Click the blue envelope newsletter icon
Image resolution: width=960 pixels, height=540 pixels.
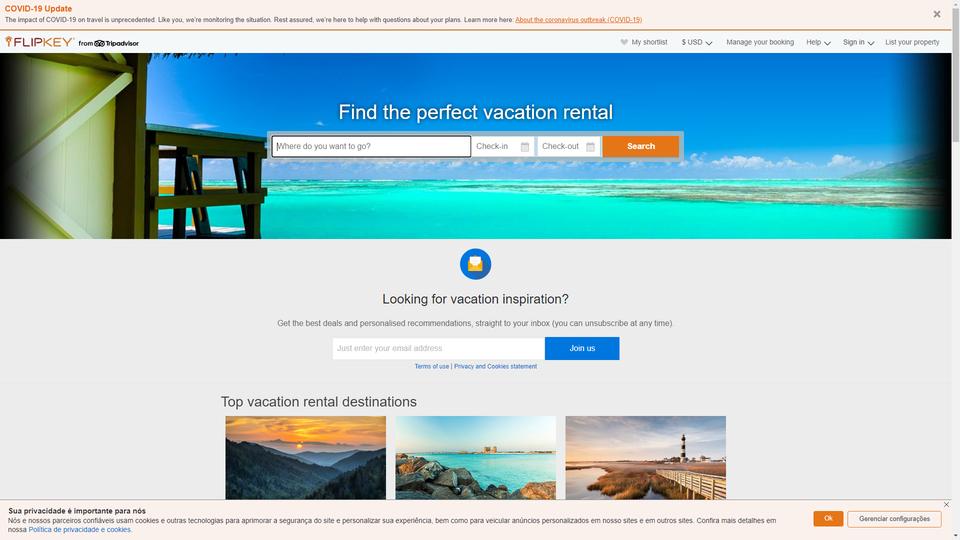pyautogui.click(x=476, y=264)
